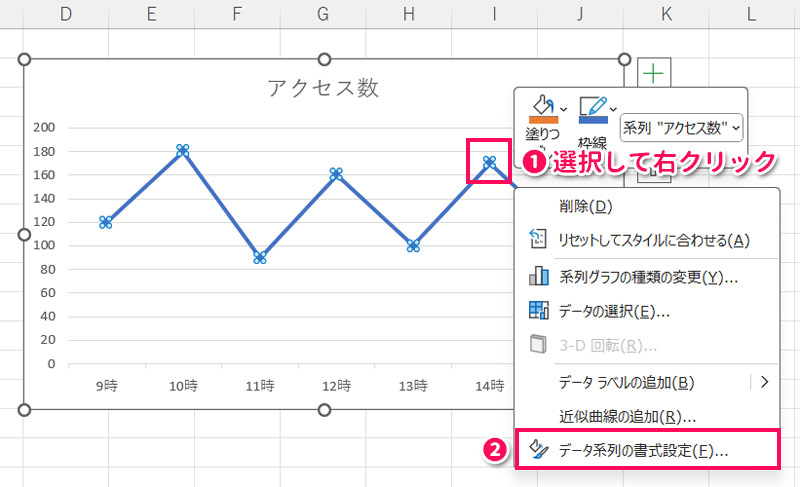The width and height of the screenshot is (800, 487).
Task: Click the 100 value on vertical axis
Action: pos(44,245)
